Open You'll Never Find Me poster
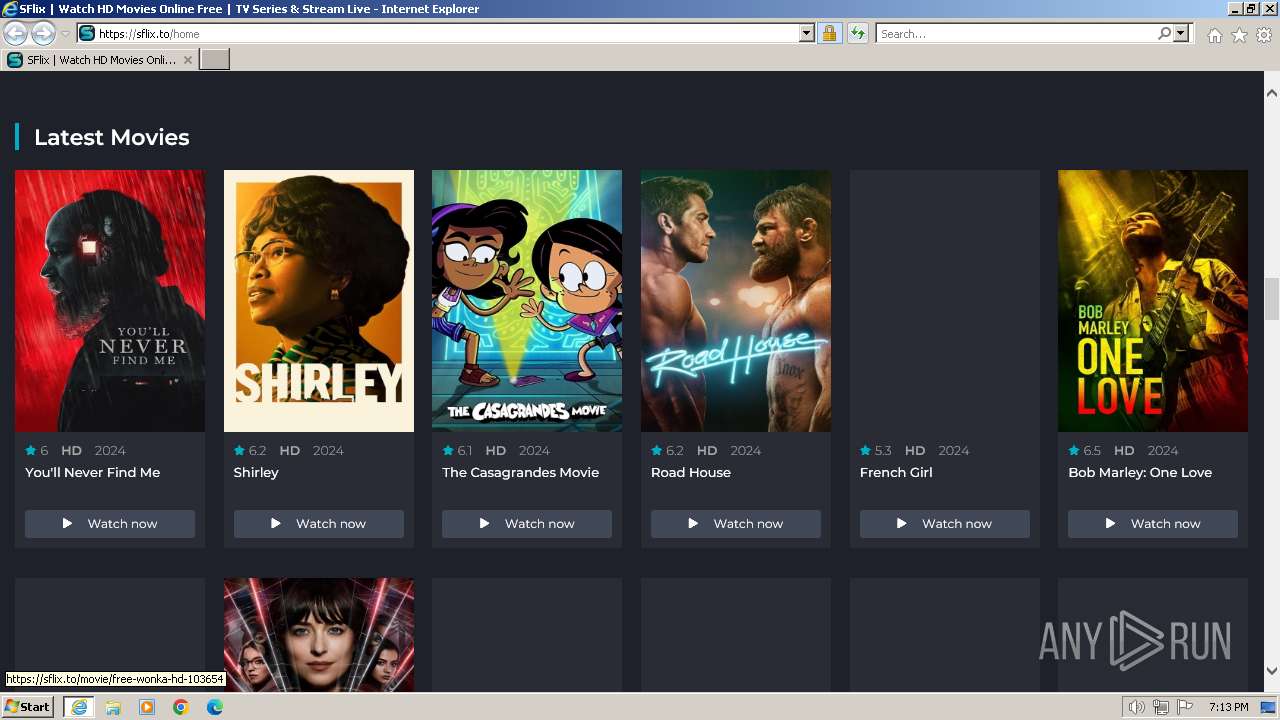Screen dimensions: 1280x720 click(x=110, y=301)
